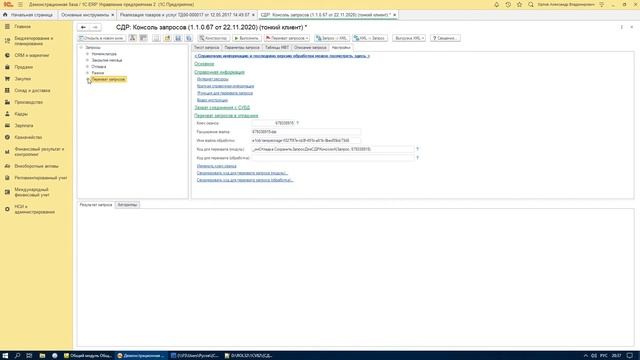Click the Изменить ключ сеанса link

(x=217, y=166)
